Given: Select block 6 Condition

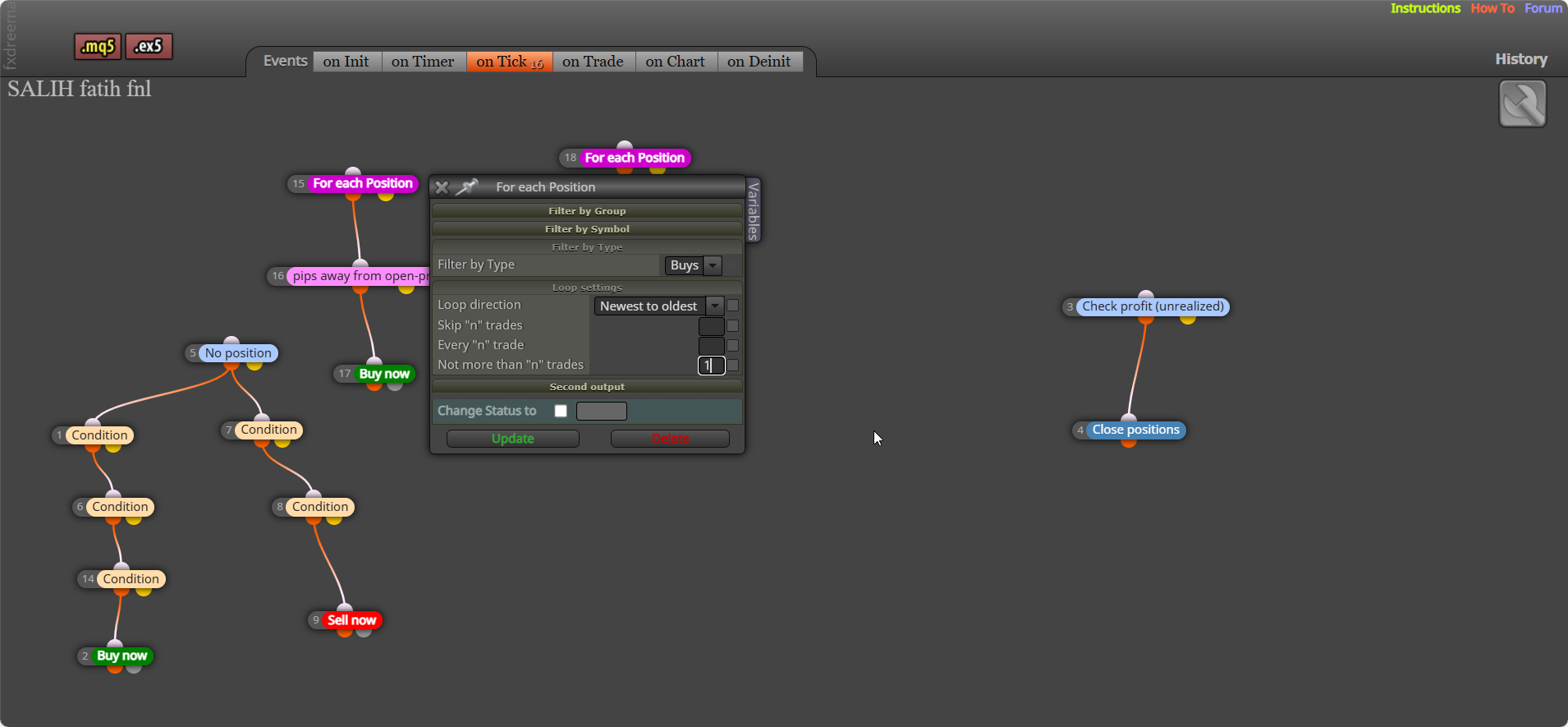Looking at the screenshot, I should tap(120, 507).
